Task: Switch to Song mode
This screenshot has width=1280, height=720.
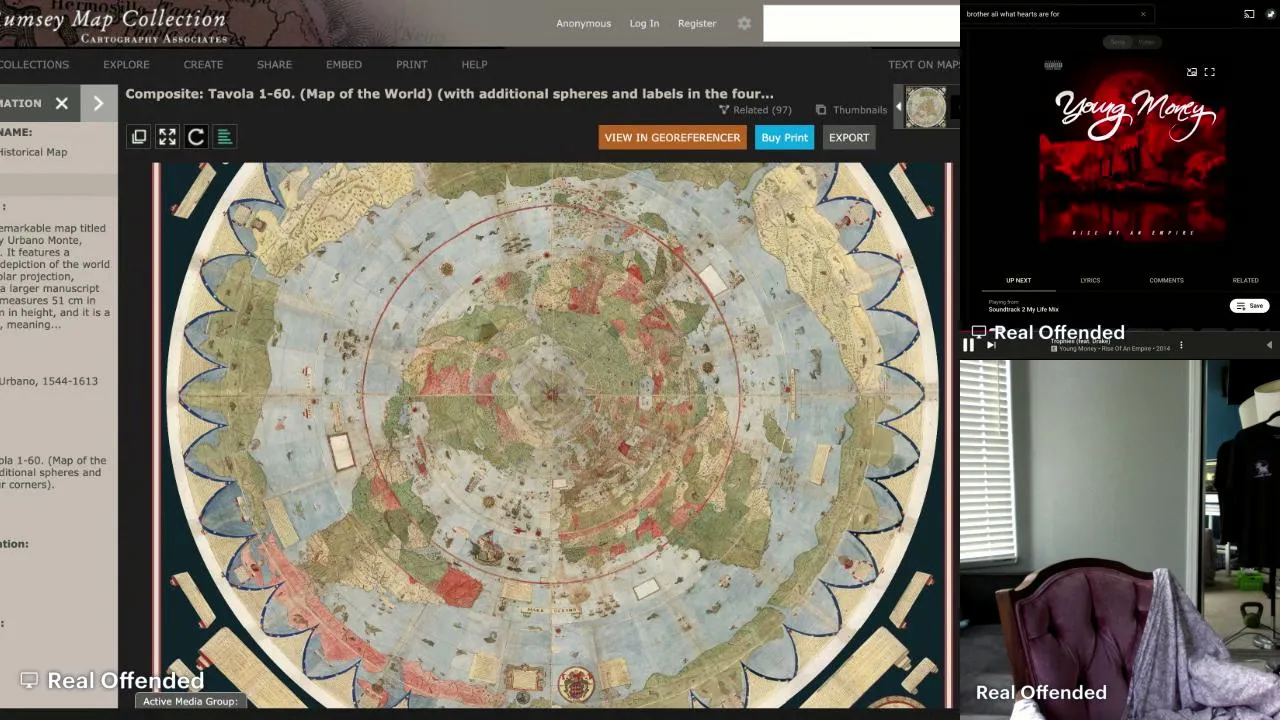Action: (1118, 42)
